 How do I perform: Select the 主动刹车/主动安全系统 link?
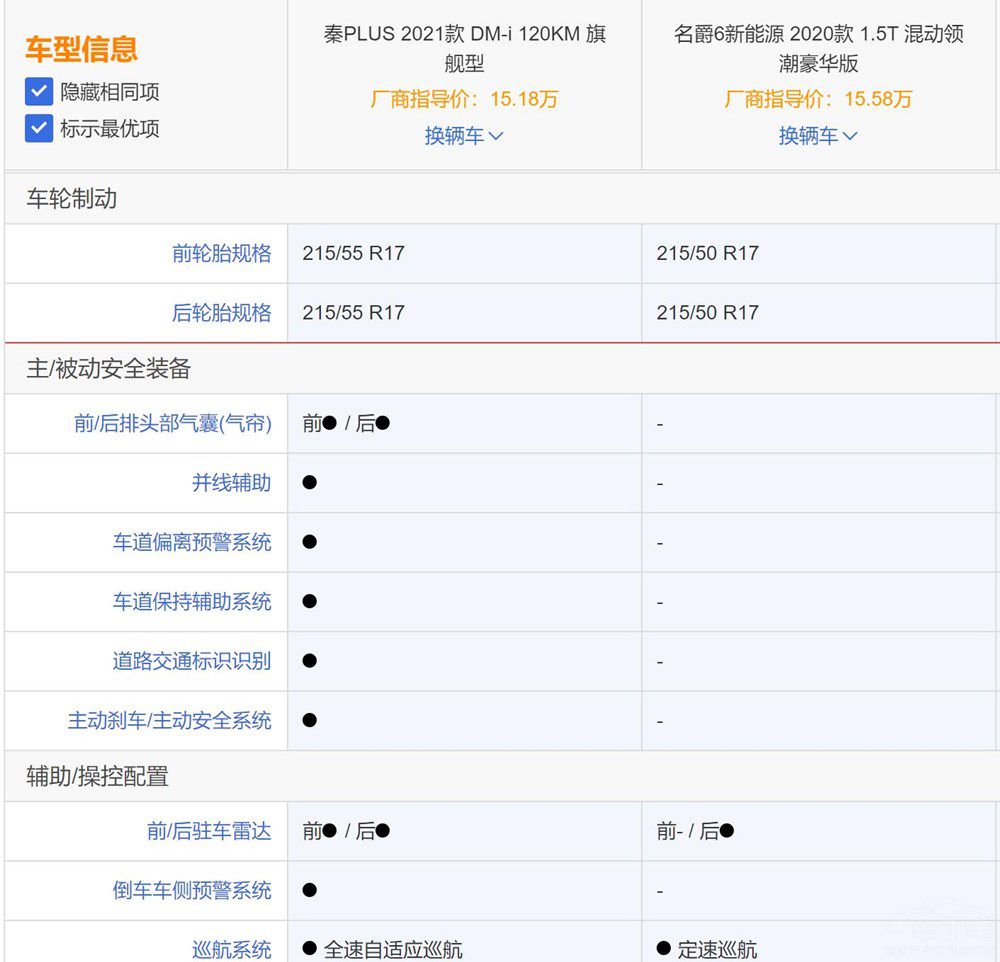point(169,721)
